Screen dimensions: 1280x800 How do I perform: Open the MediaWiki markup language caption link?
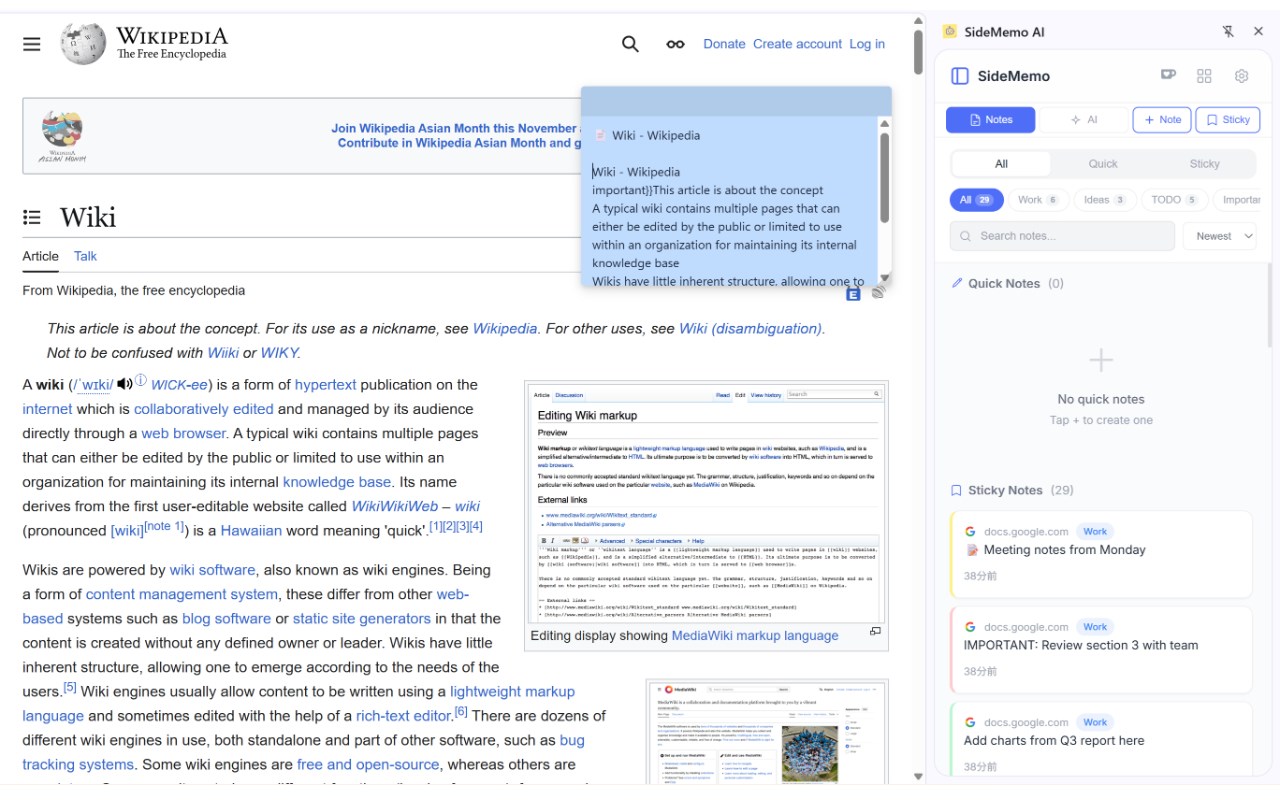(755, 635)
